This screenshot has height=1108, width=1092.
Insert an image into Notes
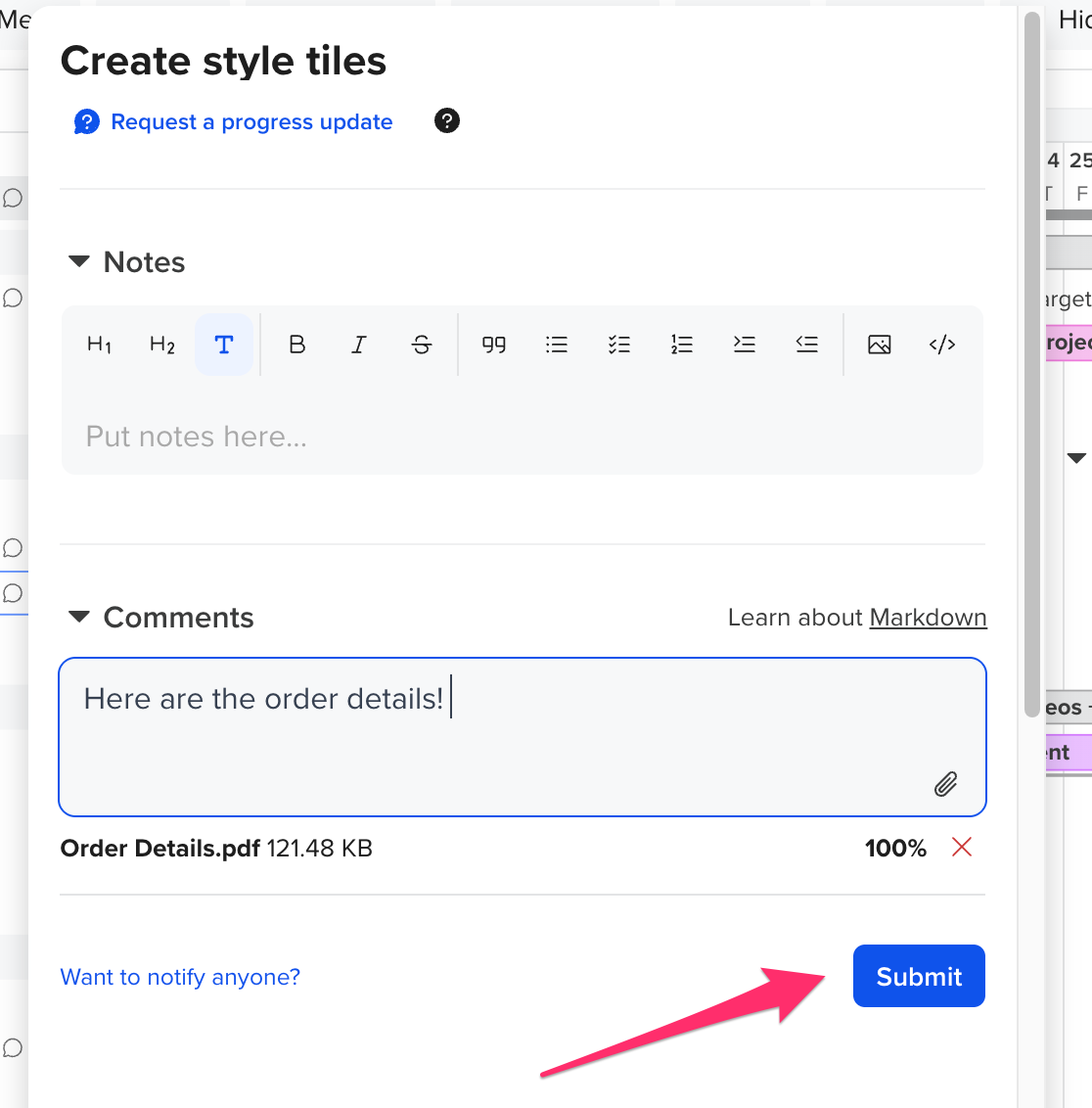pos(880,345)
